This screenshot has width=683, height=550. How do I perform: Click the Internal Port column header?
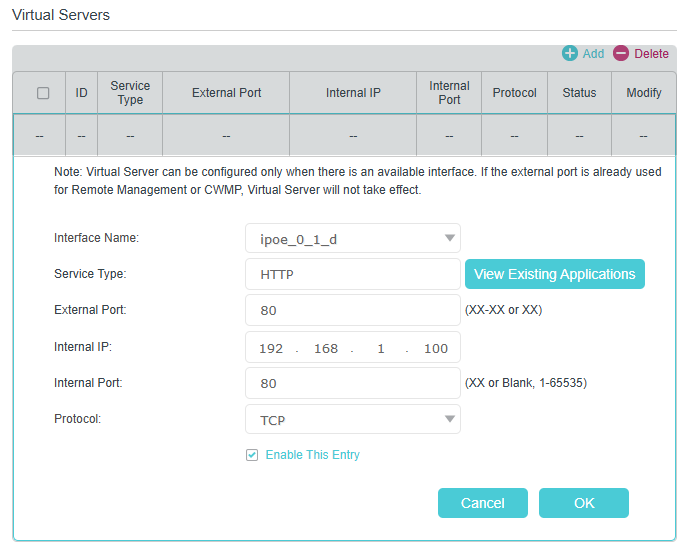coord(449,93)
